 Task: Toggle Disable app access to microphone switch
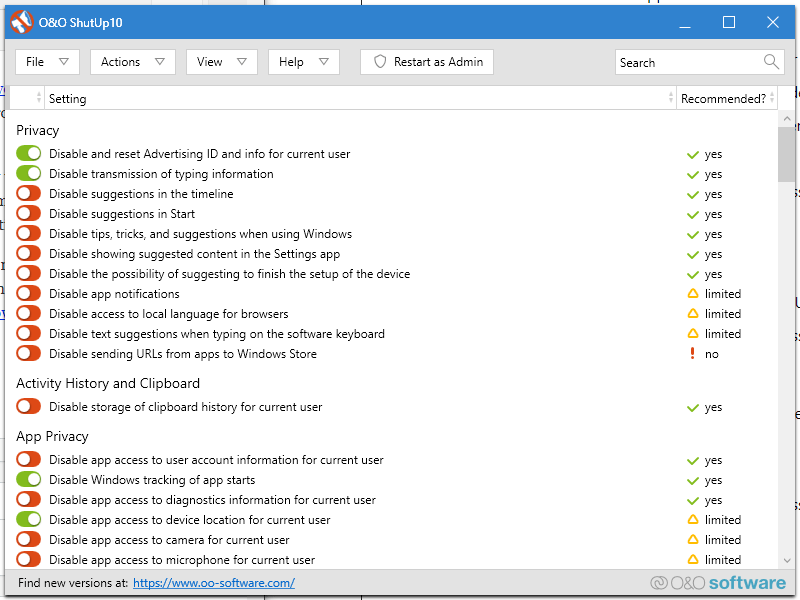click(x=29, y=559)
